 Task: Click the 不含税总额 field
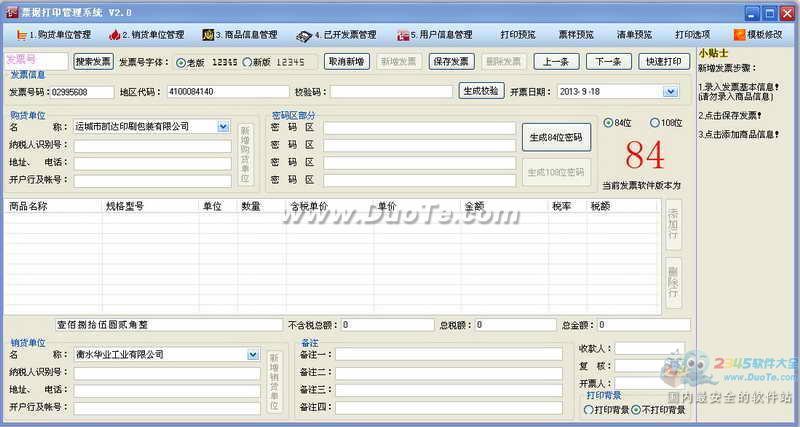[x=388, y=325]
